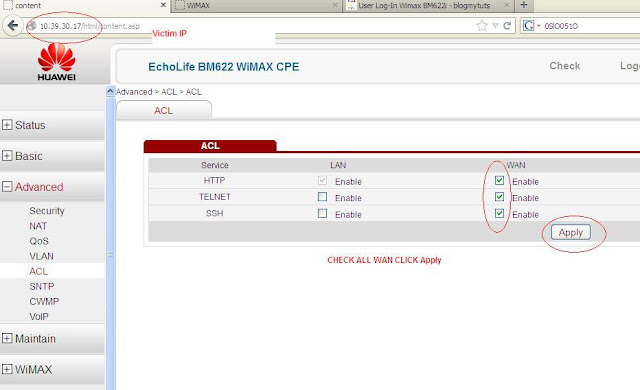Screen dimensions: 640x390
Task: Click the SSH service label
Action: point(214,213)
